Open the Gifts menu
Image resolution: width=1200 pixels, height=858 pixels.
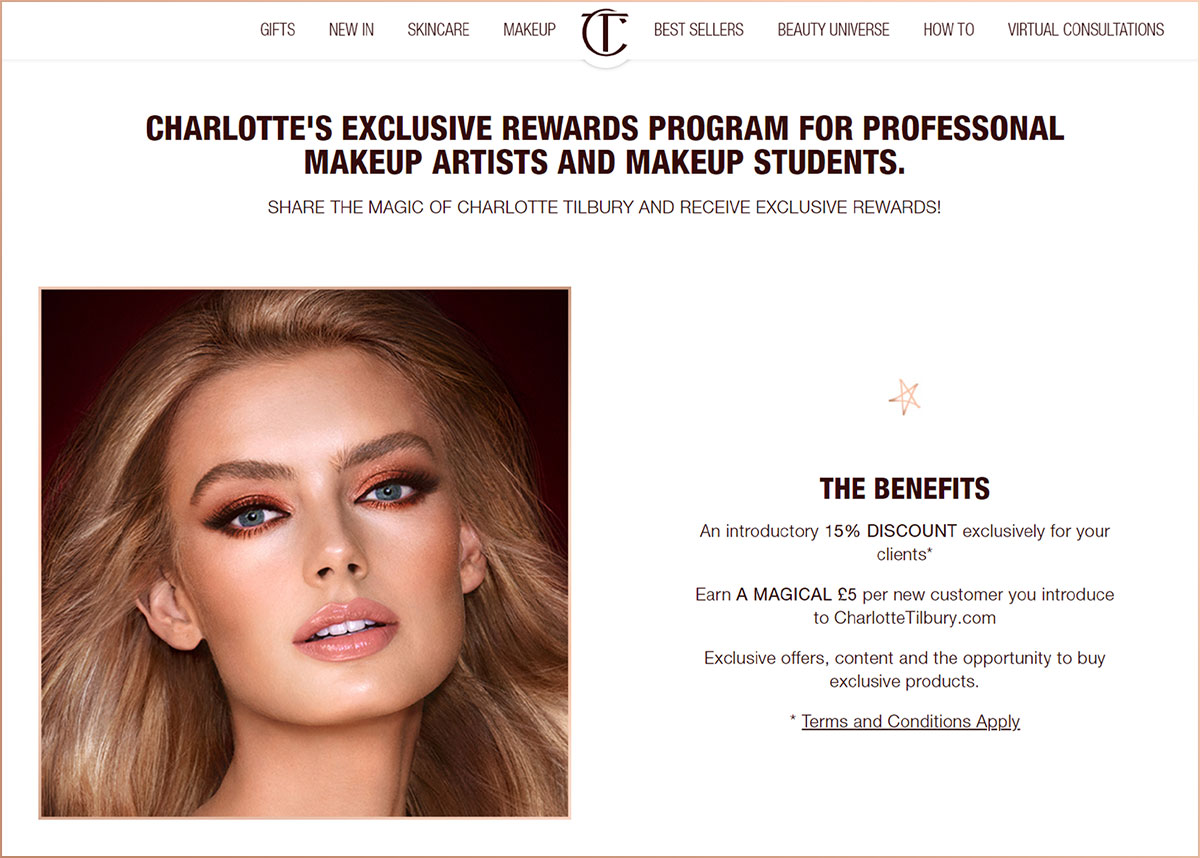[277, 30]
